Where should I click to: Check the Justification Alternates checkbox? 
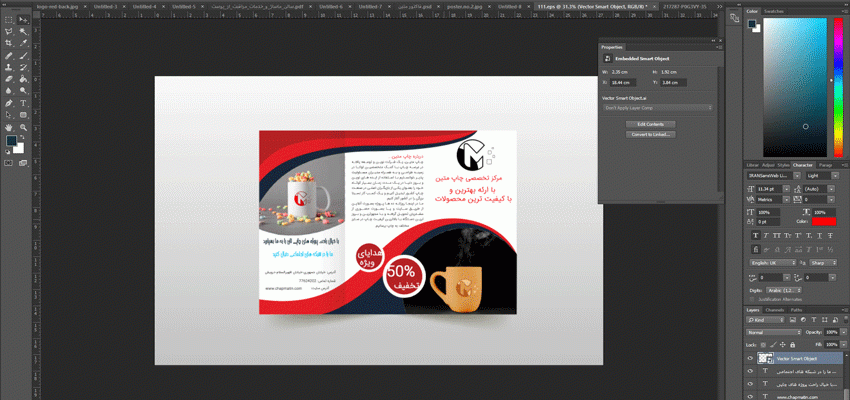[752, 299]
